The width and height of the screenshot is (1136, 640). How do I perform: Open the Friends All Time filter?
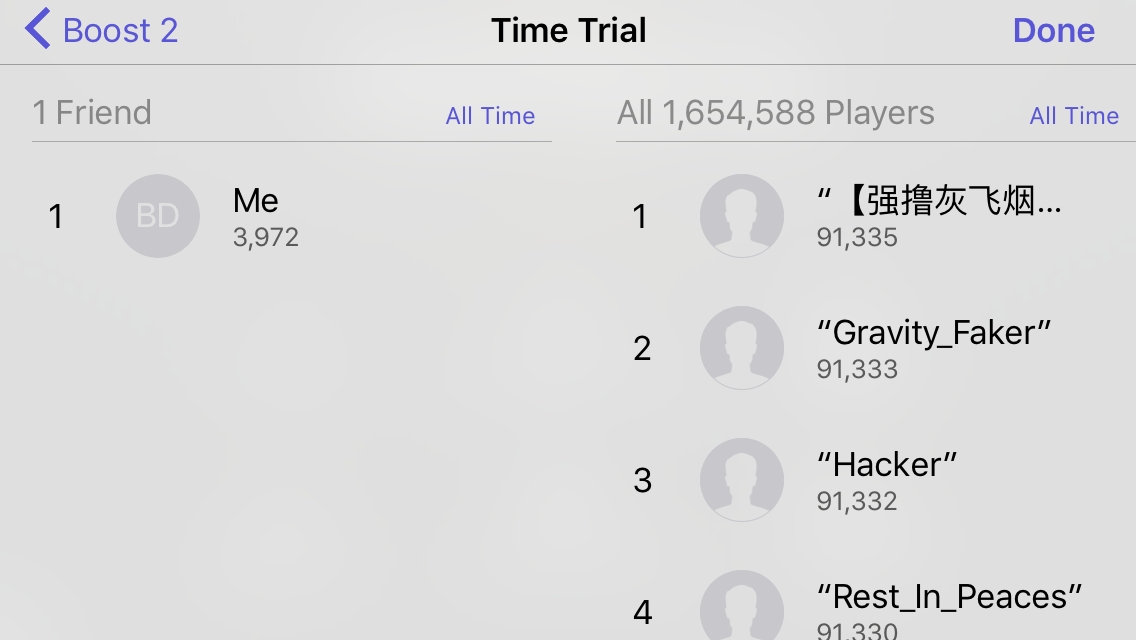490,116
